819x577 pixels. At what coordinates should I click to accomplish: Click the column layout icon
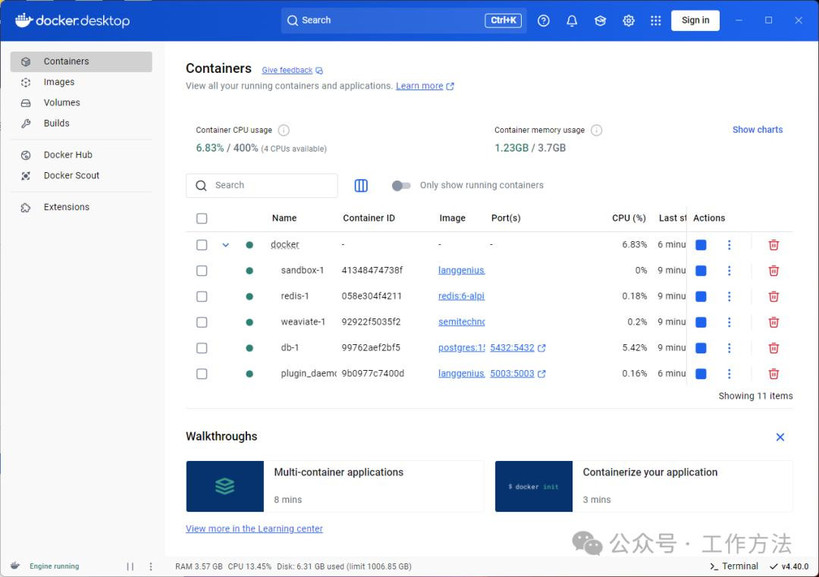(361, 185)
